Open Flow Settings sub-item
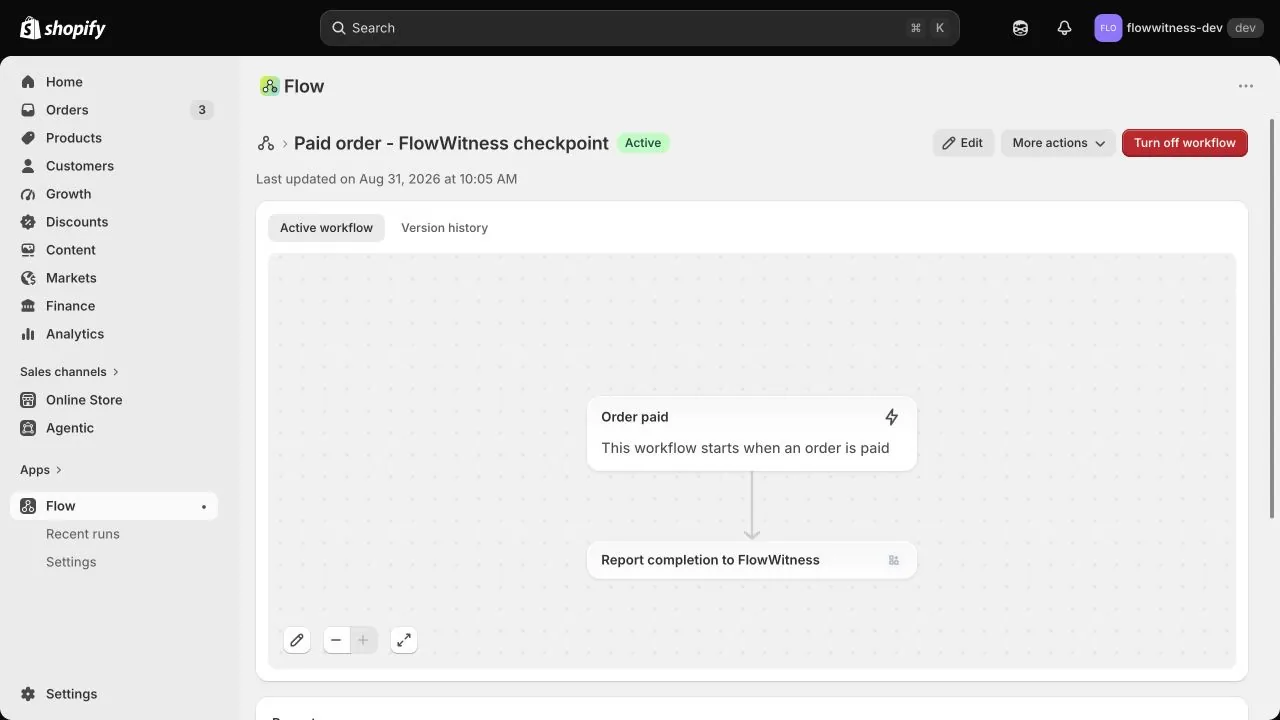The width and height of the screenshot is (1280, 720). [114, 562]
